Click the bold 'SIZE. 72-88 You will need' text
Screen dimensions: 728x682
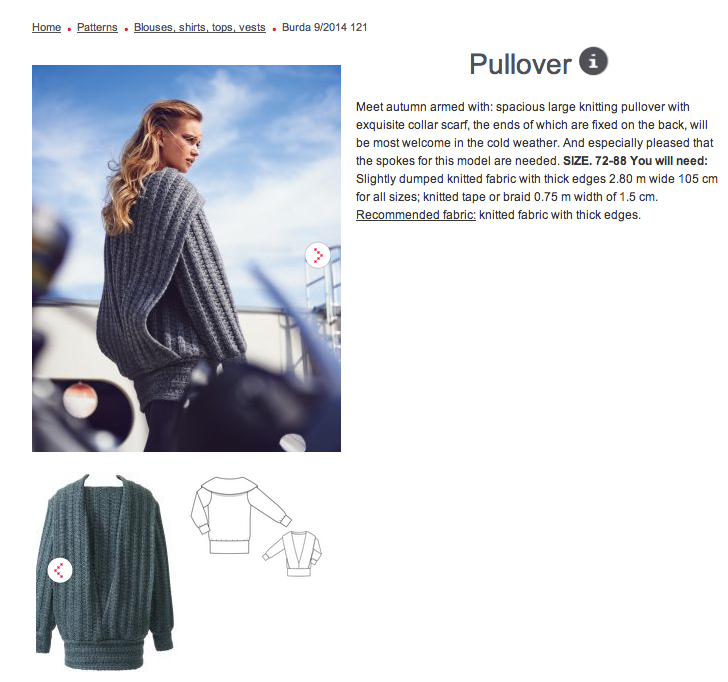(x=635, y=161)
